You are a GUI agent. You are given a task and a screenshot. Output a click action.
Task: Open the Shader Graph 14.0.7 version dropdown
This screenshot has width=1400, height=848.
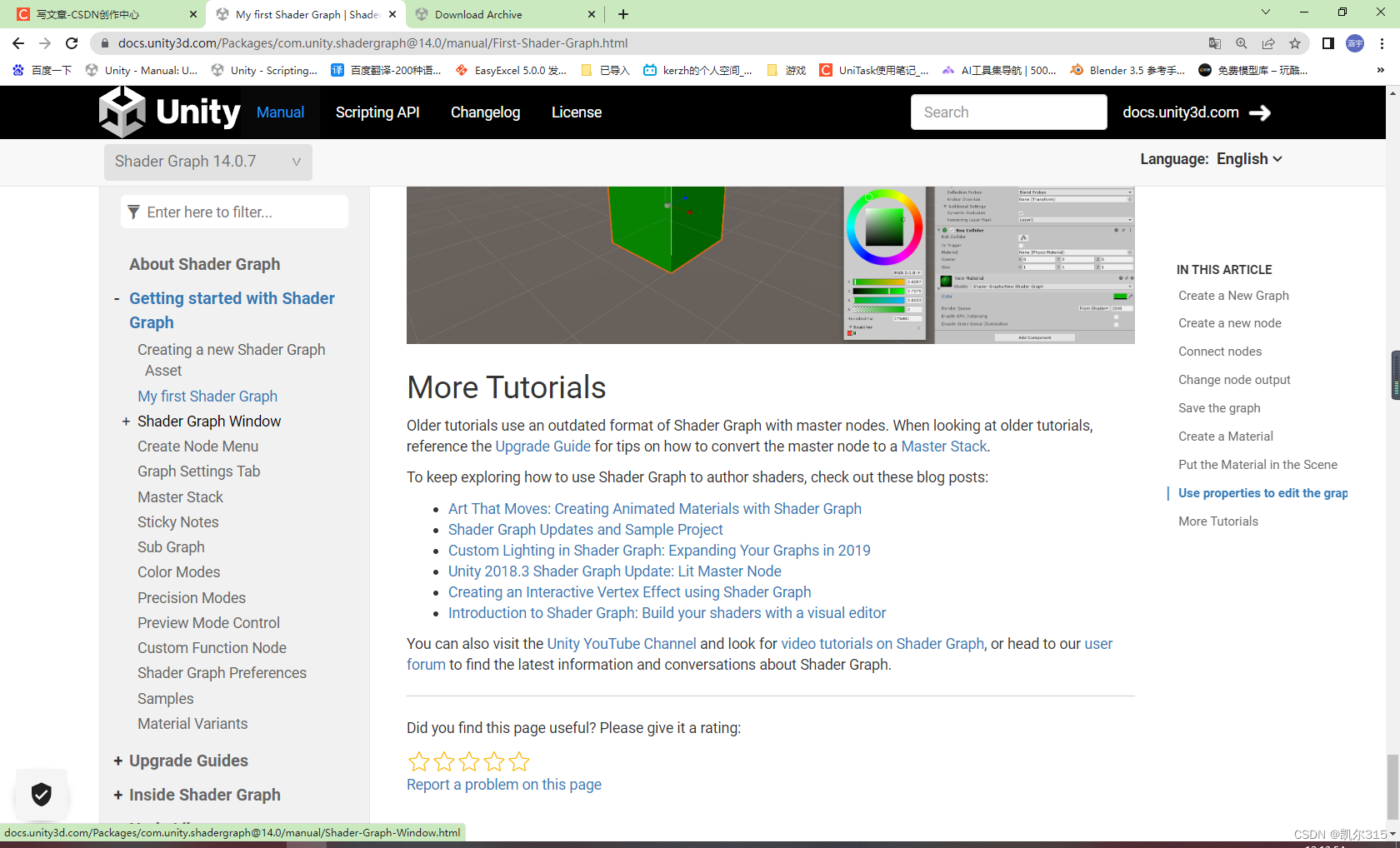pyautogui.click(x=208, y=162)
